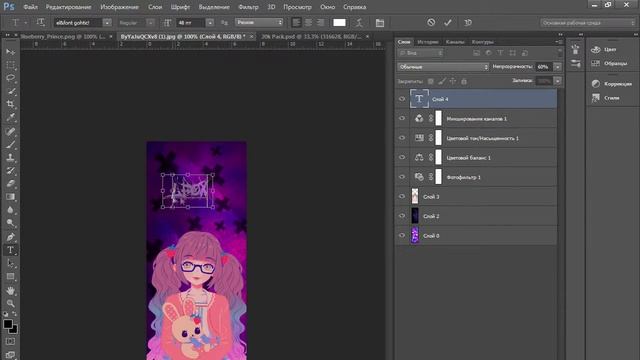
Task: Open the workspace switcher dropdown
Action: point(588,23)
